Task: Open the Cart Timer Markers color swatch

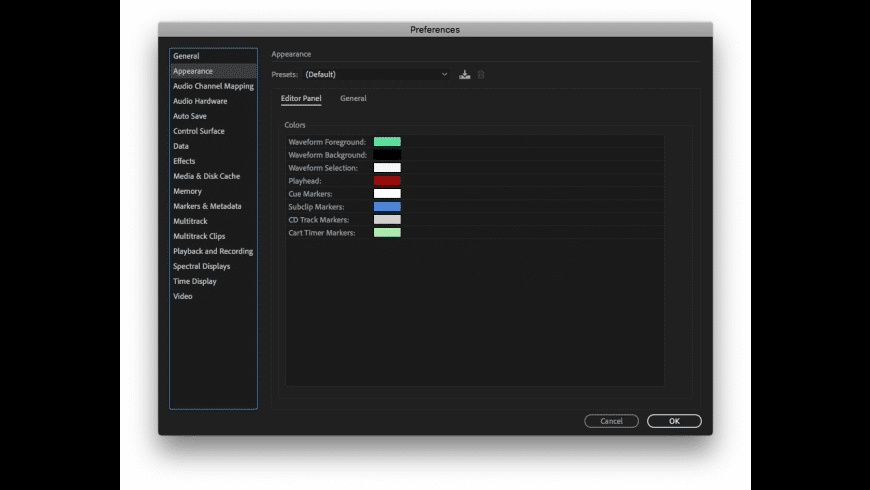Action: click(387, 233)
